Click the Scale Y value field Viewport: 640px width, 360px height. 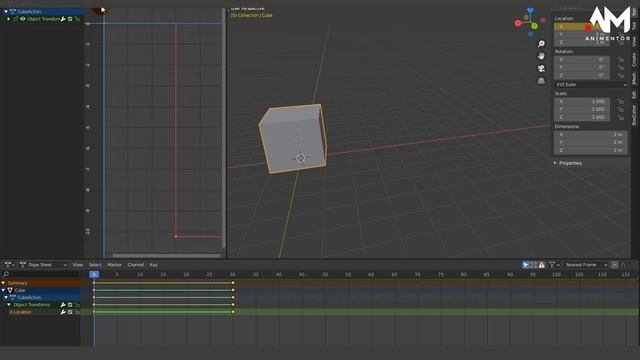point(581,109)
